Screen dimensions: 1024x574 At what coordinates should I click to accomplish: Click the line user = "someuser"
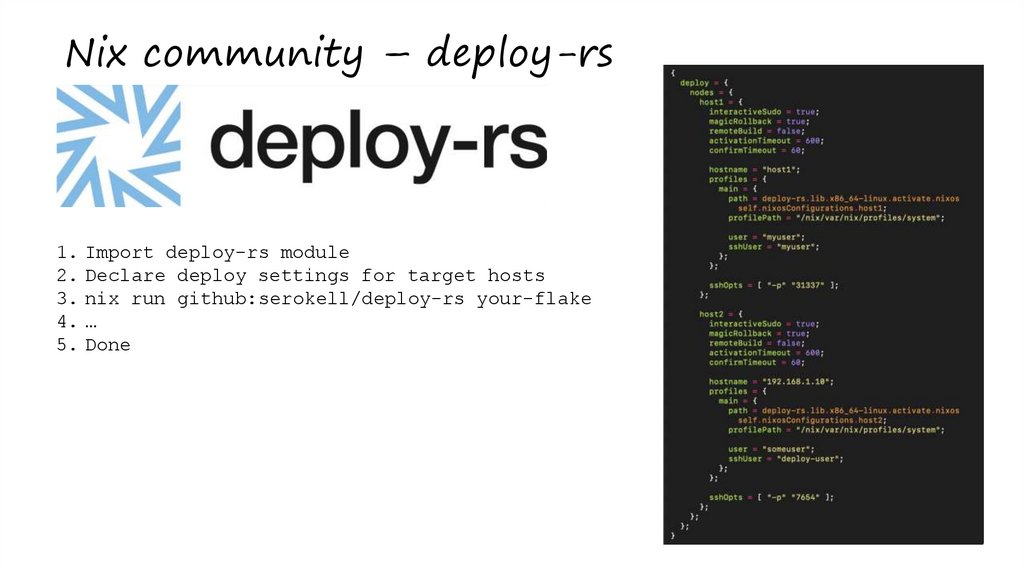click(771, 449)
